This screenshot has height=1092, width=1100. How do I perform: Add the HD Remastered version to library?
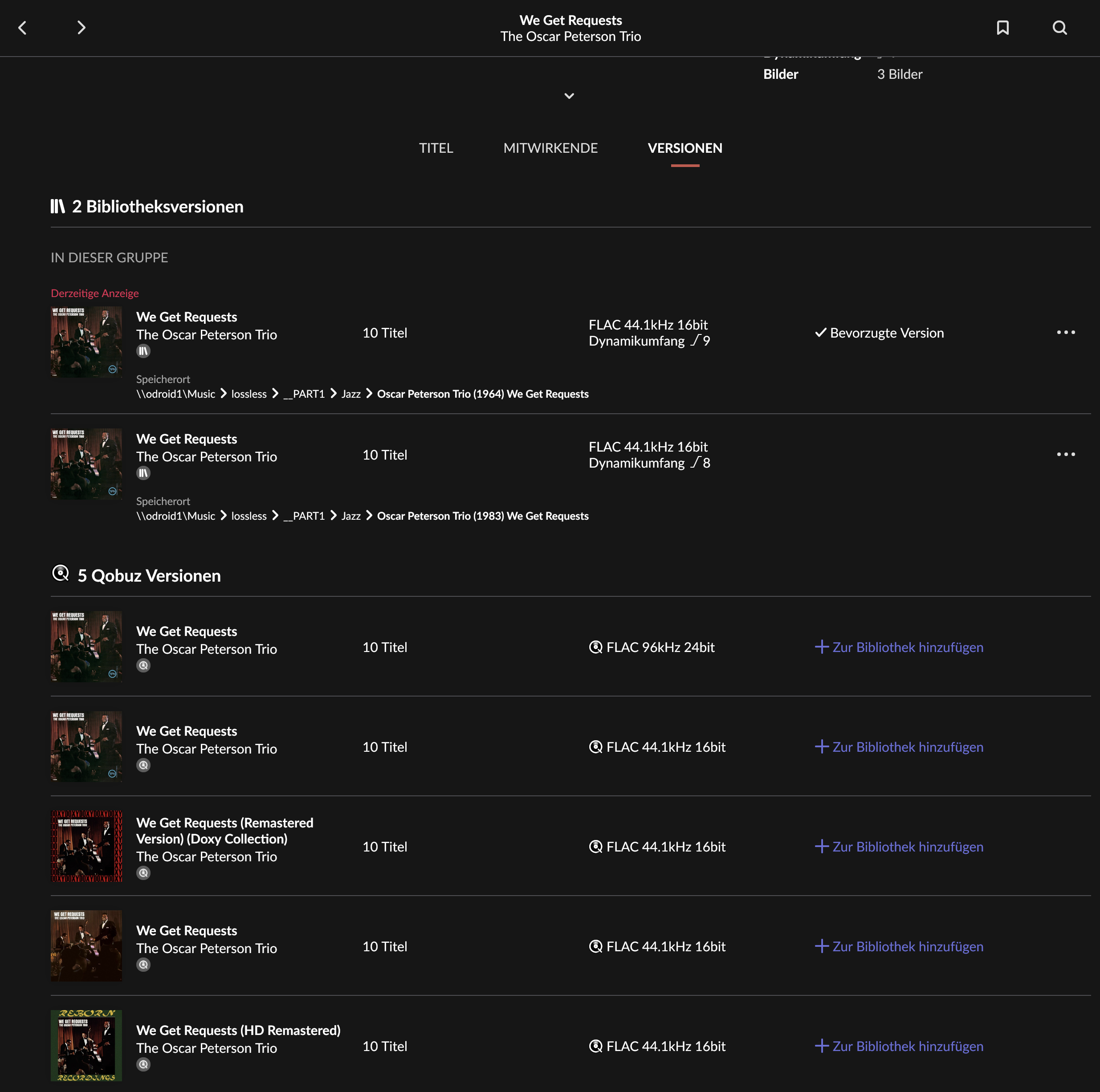pyautogui.click(x=899, y=1046)
